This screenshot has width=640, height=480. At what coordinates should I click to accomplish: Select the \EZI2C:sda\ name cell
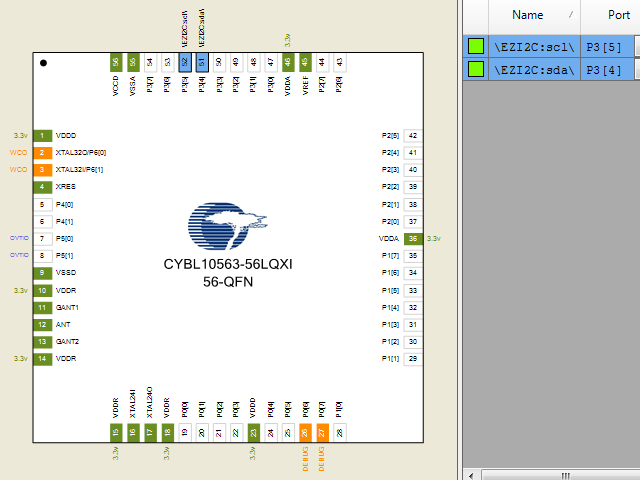point(534,69)
